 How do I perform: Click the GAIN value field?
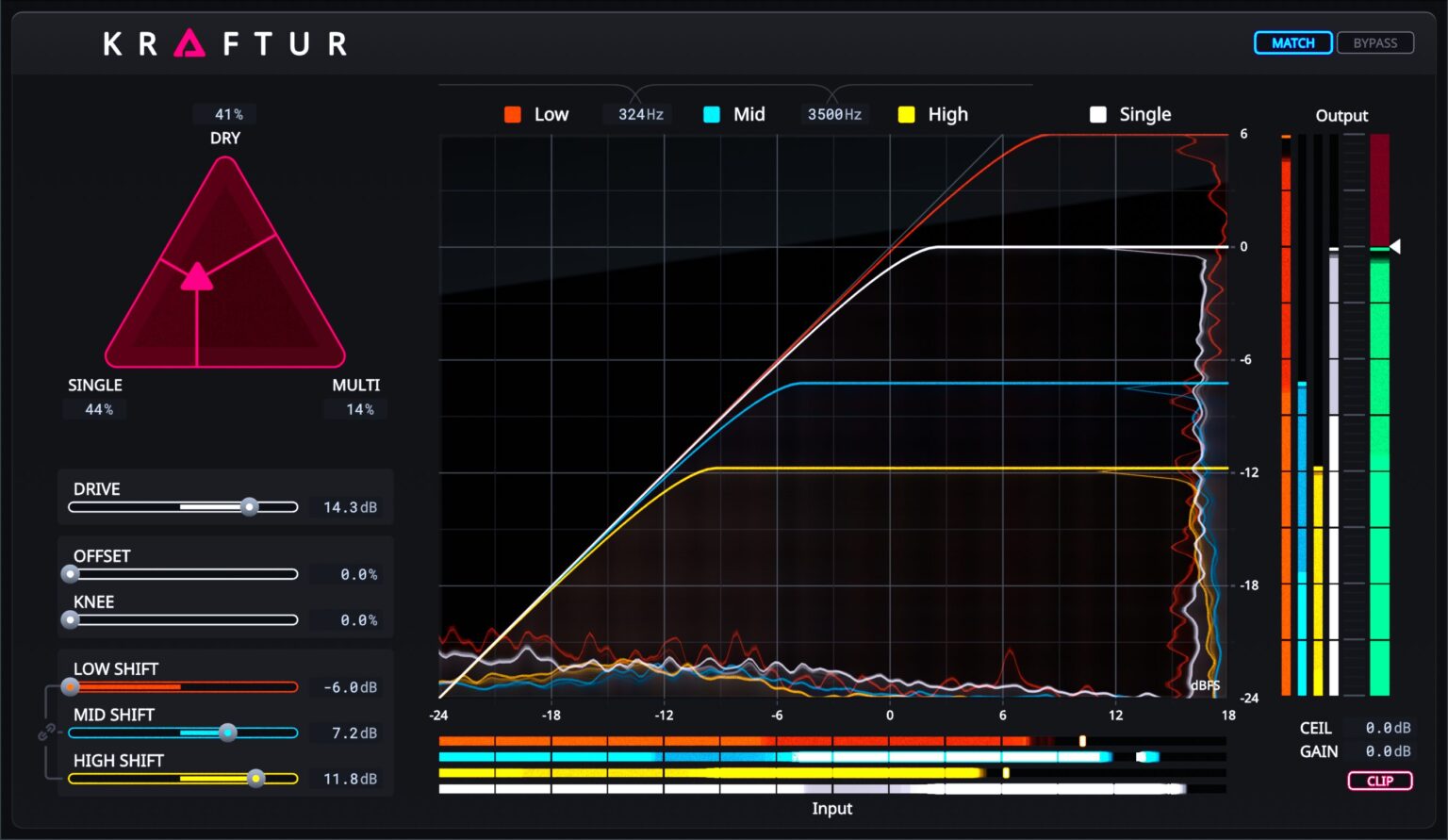(x=1388, y=751)
